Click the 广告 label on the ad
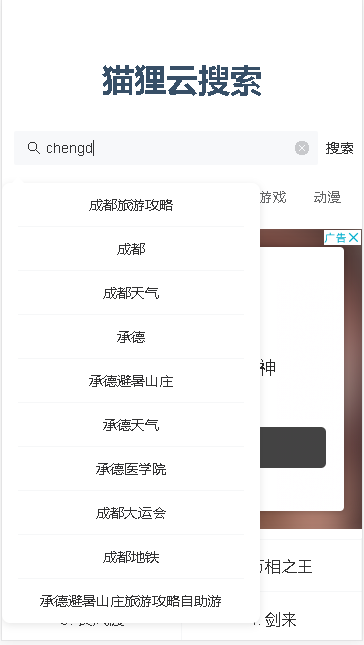This screenshot has height=645, width=364. pyautogui.click(x=336, y=237)
